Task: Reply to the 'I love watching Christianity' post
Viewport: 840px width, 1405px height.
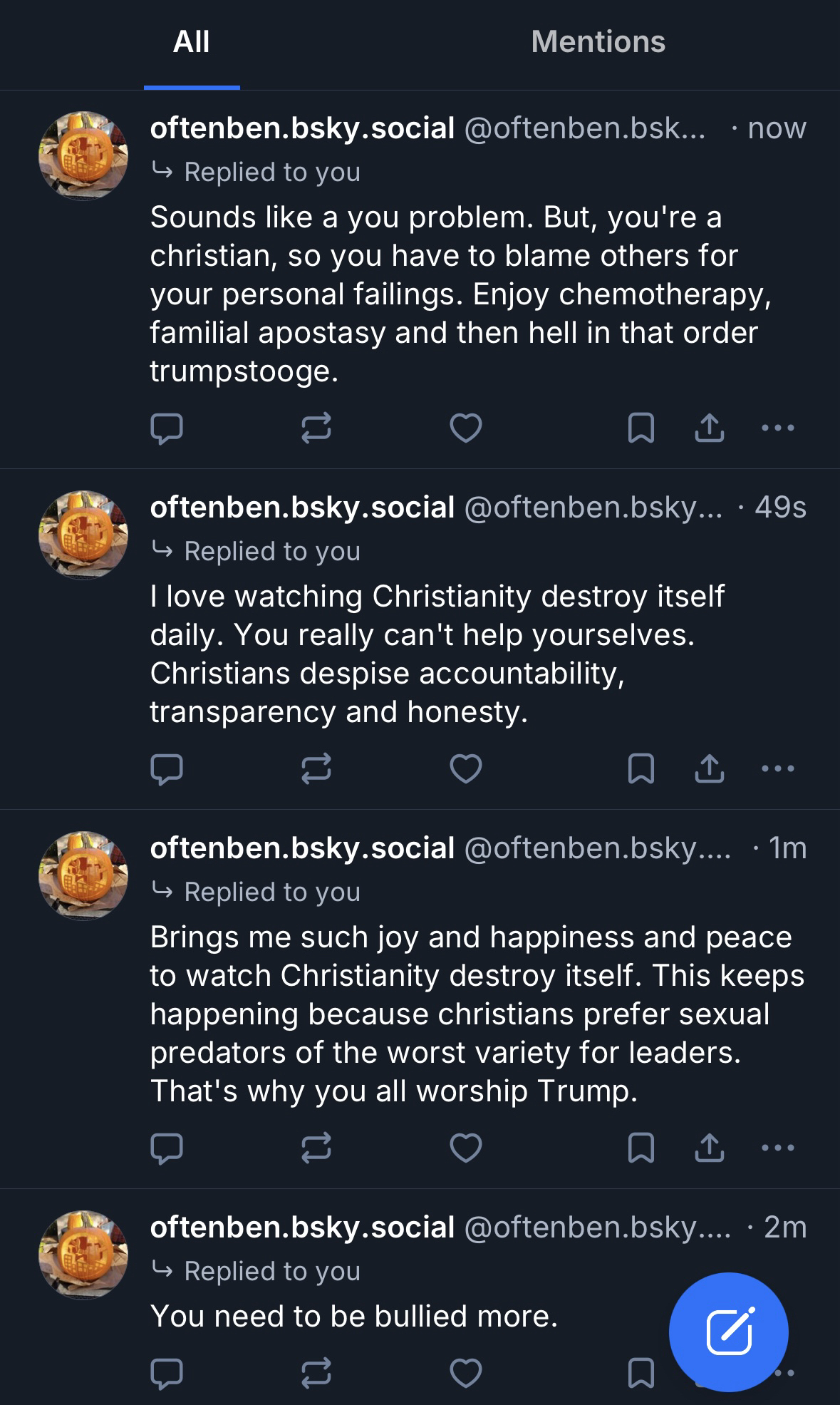Action: tap(167, 768)
